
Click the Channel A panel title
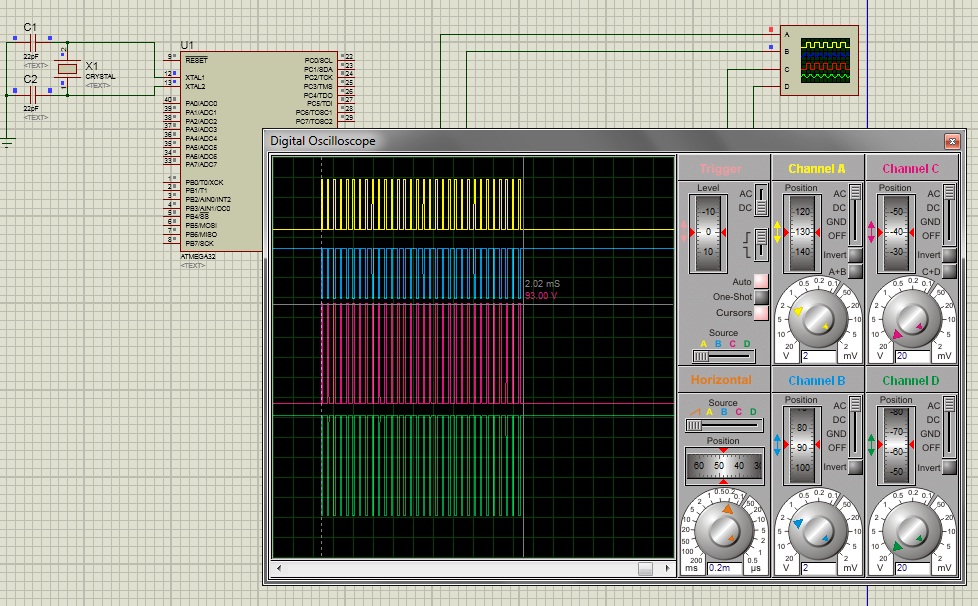click(816, 168)
